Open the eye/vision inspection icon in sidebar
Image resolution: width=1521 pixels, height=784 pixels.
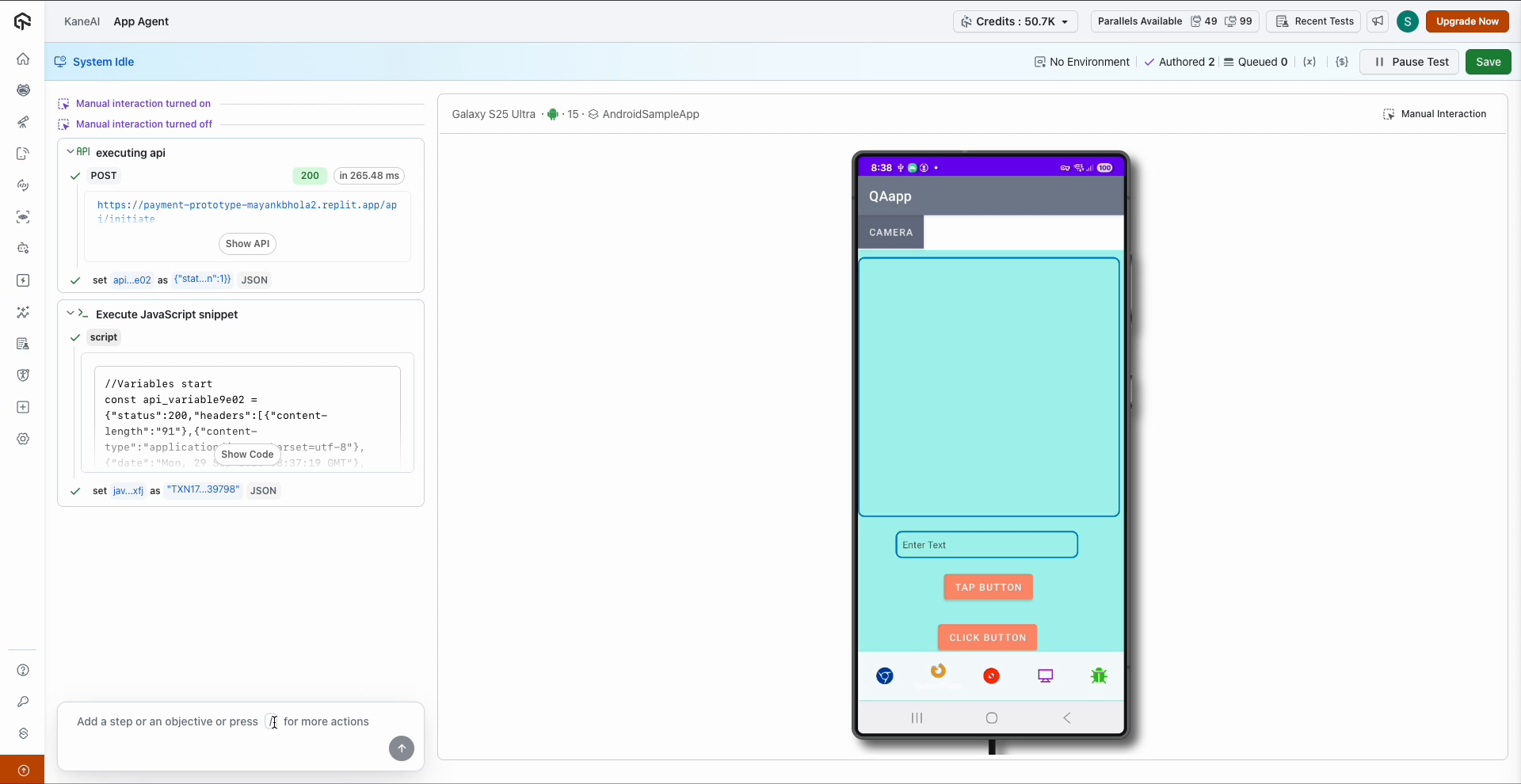point(23,217)
